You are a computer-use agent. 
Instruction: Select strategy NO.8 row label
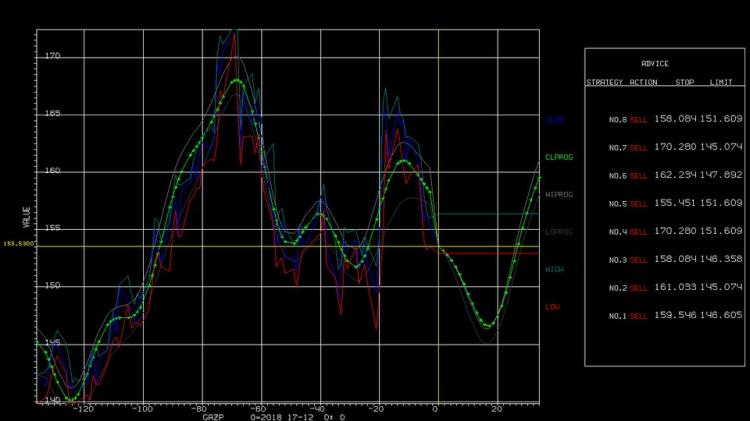(x=618, y=120)
